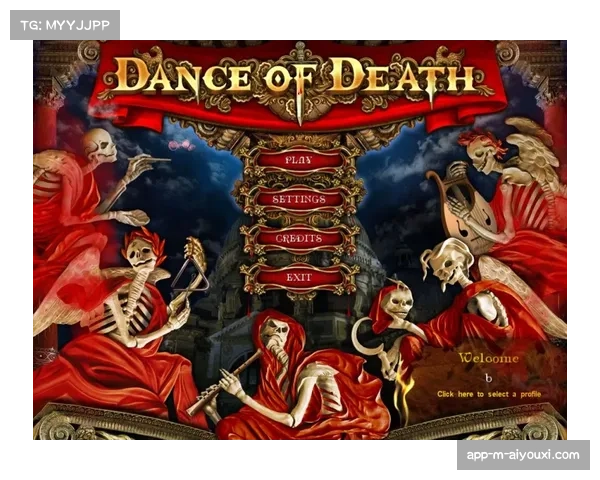Open the SETTINGS menu
The width and height of the screenshot is (600, 480).
(x=299, y=199)
